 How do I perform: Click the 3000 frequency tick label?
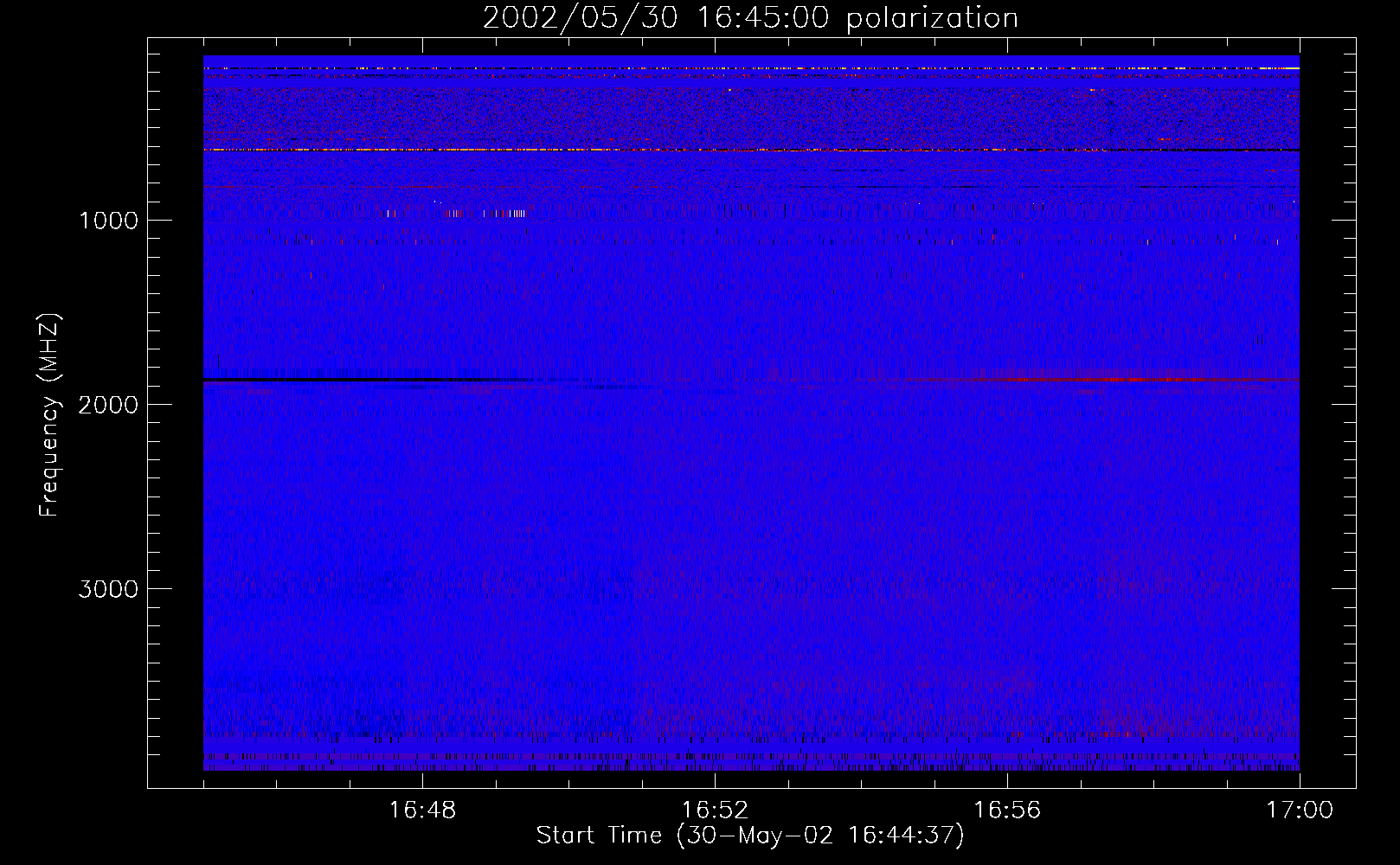pos(108,589)
